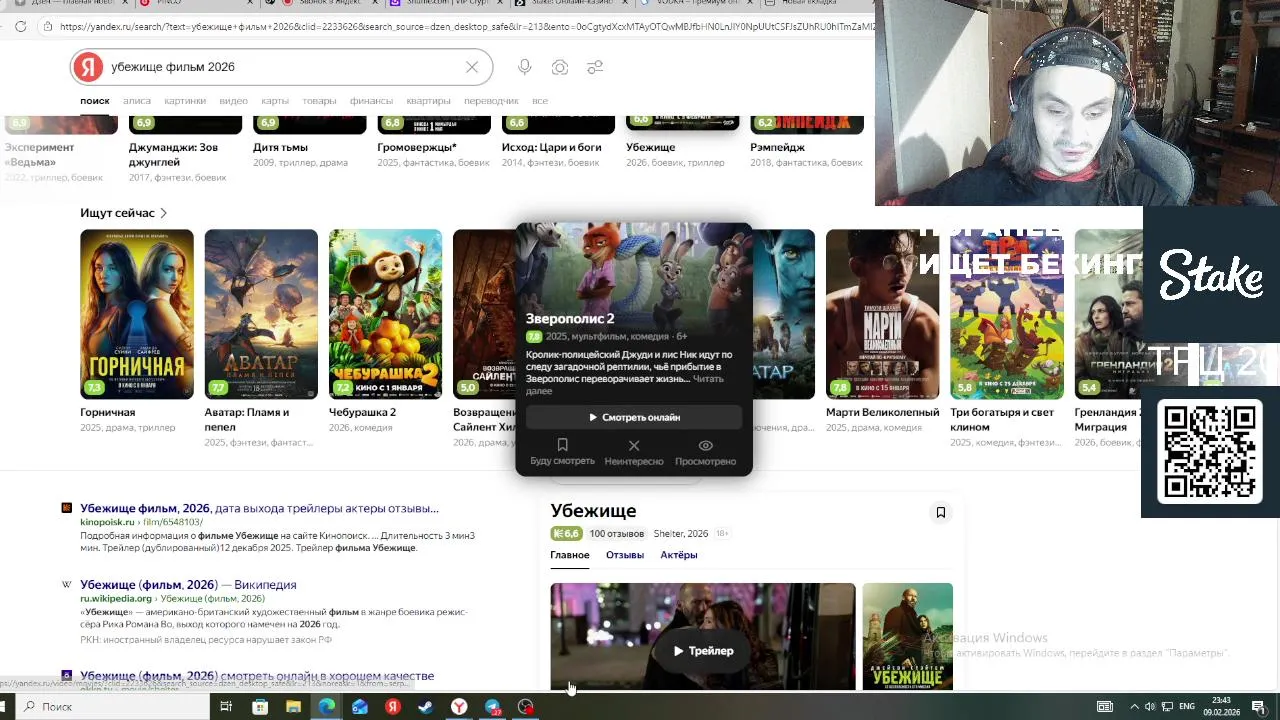Open Mail app from taskbar
Screen dimensions: 1280x720
click(360, 707)
